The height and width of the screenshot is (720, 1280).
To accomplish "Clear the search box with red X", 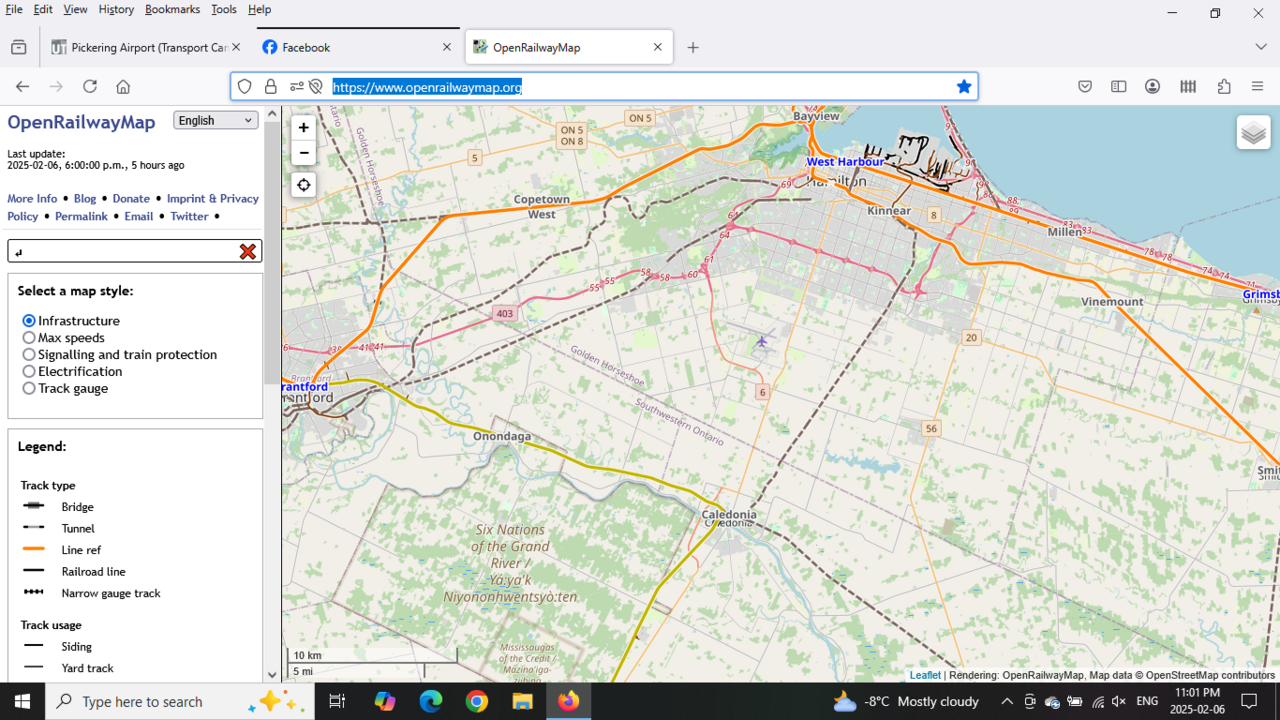I will tap(247, 252).
